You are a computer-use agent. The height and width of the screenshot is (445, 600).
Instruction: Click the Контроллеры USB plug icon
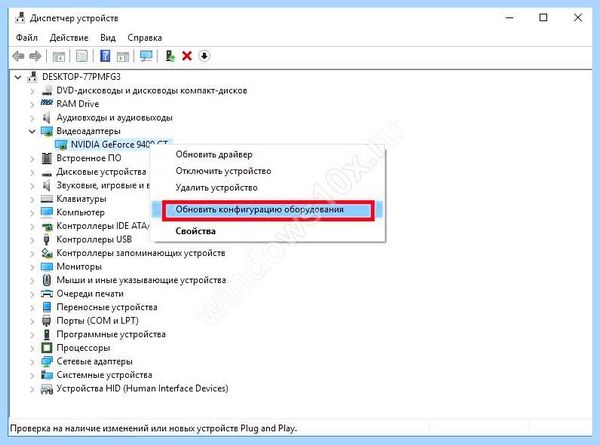pos(47,240)
